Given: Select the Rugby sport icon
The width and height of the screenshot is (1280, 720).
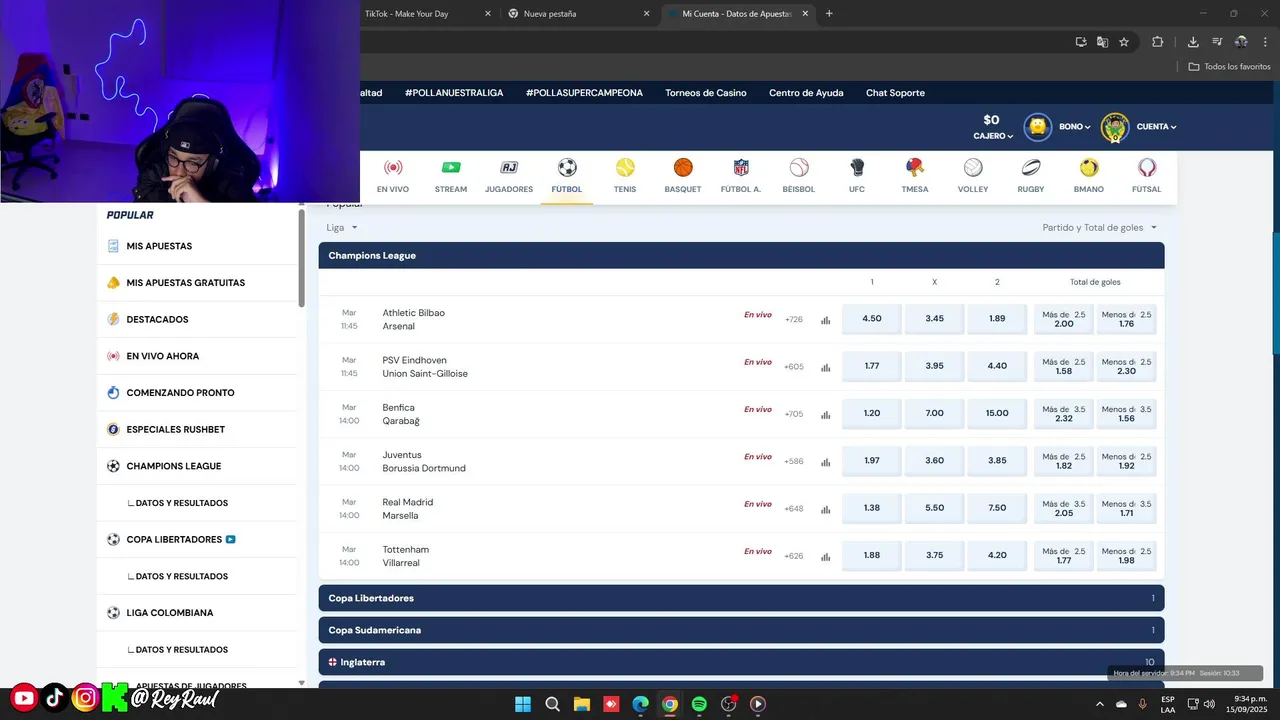Looking at the screenshot, I should click(1031, 168).
